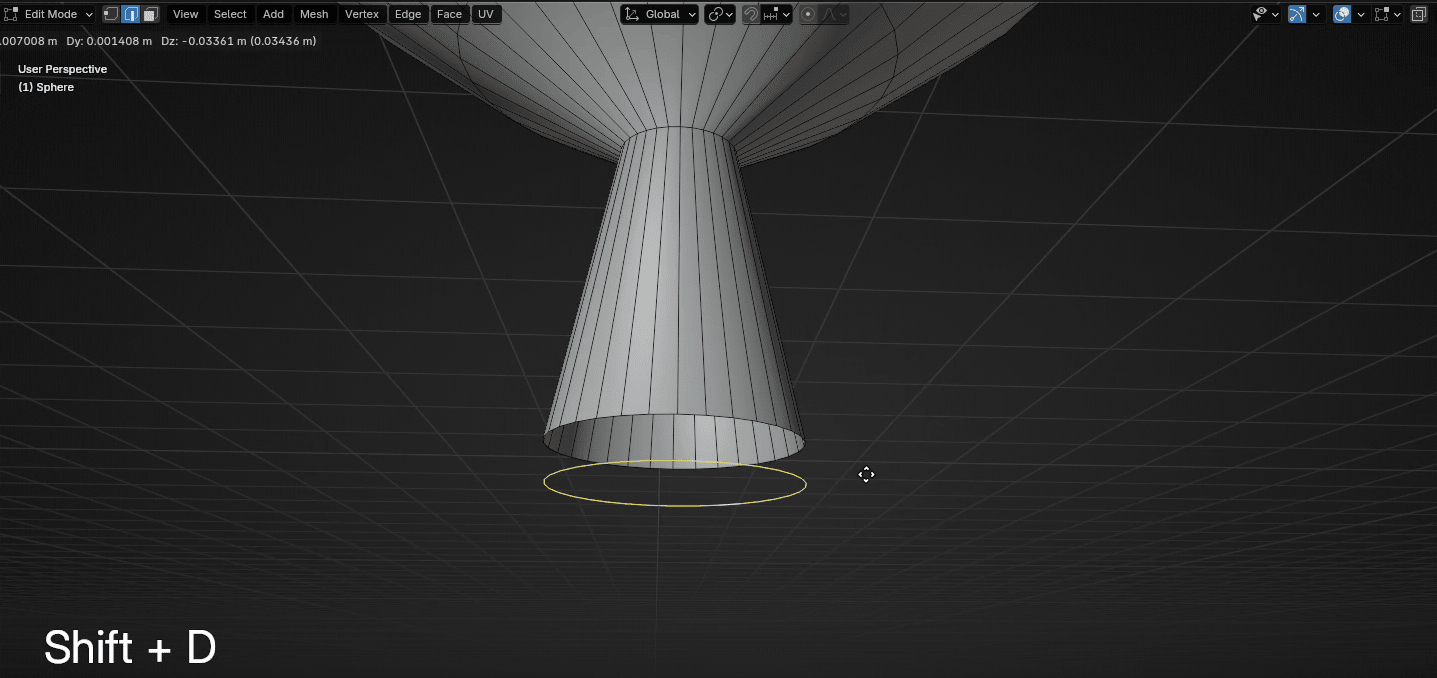Click the selectability and visibility eye icon
Screen dimensions: 1437x678
1261,14
